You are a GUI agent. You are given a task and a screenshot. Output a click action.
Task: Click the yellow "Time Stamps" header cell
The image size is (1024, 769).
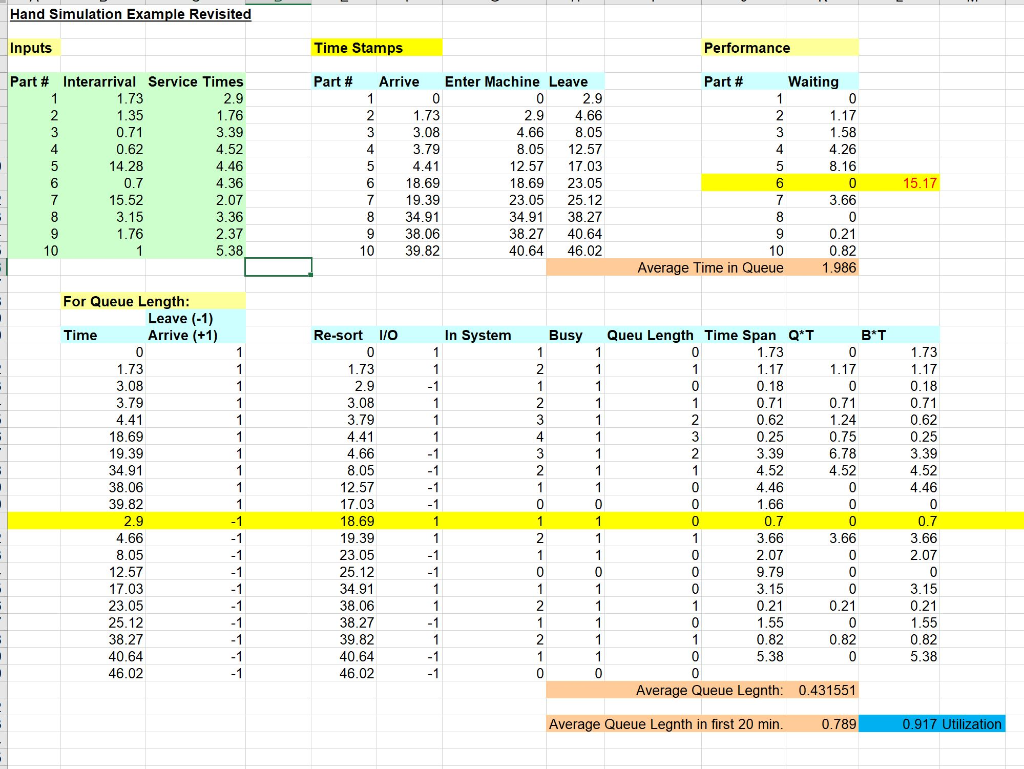[345, 47]
